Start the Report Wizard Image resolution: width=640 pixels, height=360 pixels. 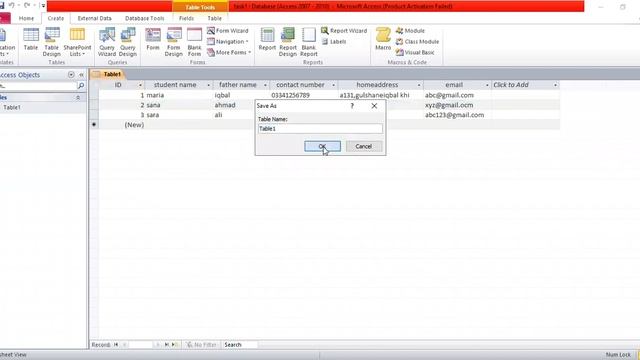coord(344,31)
